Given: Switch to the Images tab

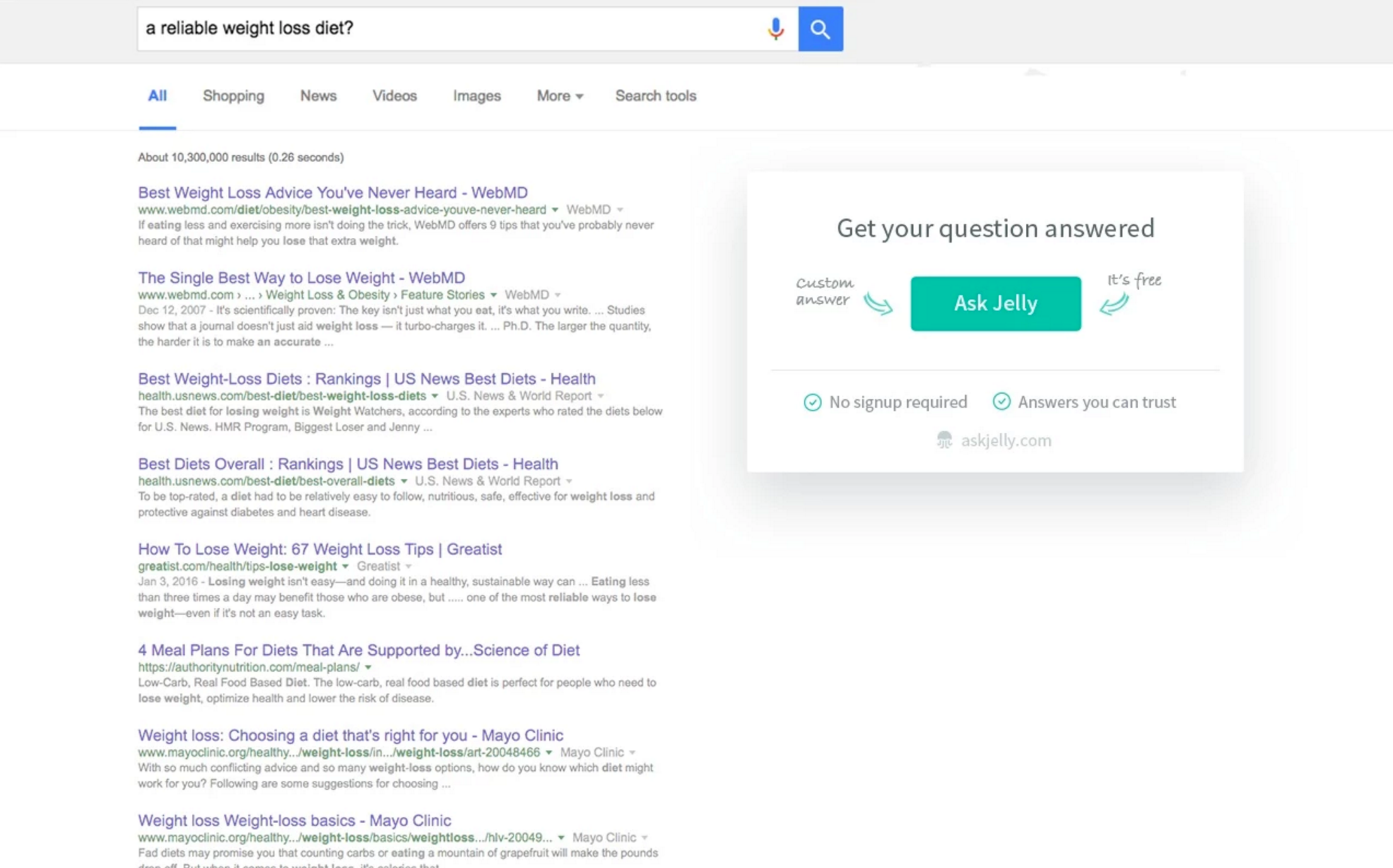Looking at the screenshot, I should (x=476, y=96).
